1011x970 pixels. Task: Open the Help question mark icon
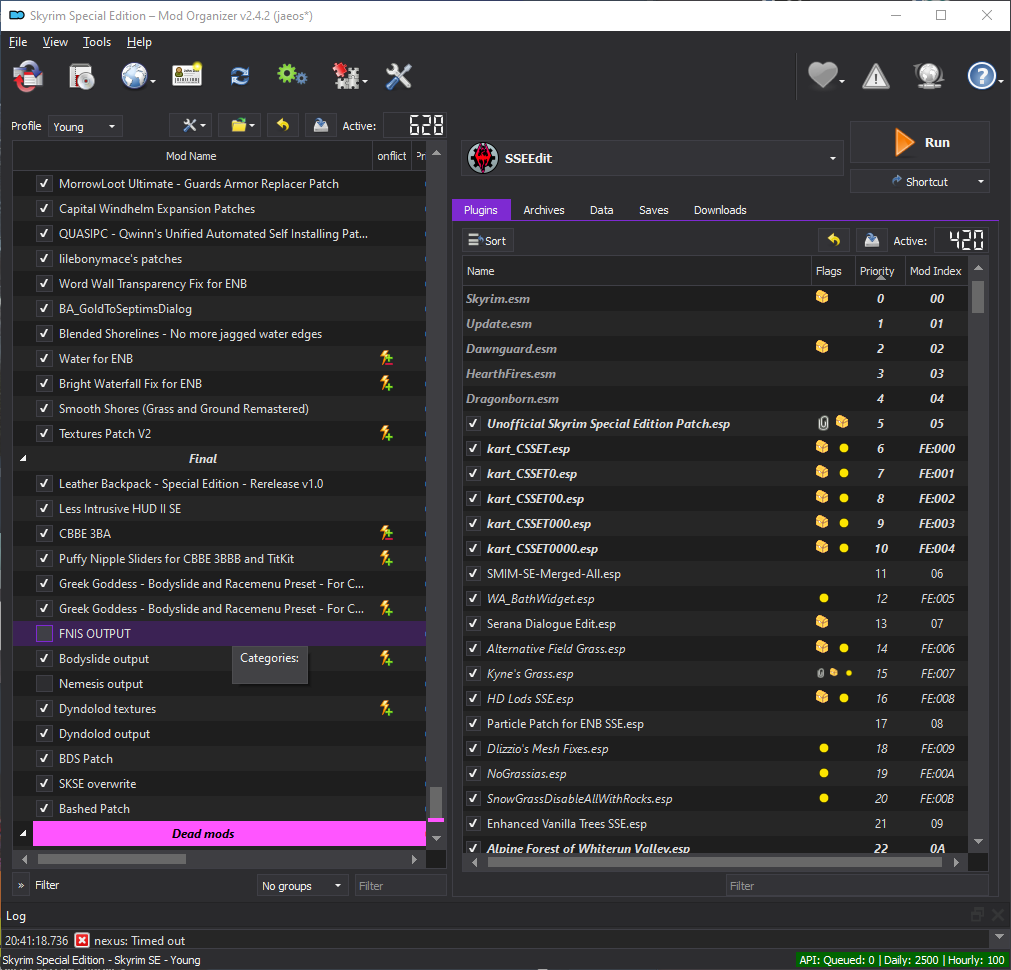981,76
